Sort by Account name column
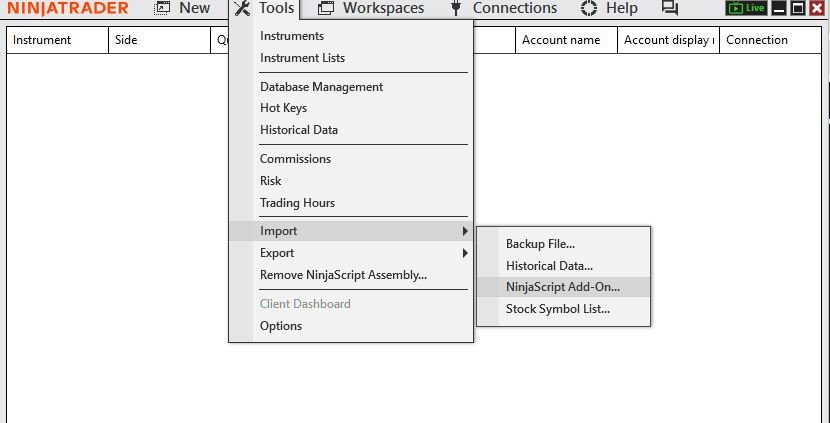The image size is (830, 423). 566,40
